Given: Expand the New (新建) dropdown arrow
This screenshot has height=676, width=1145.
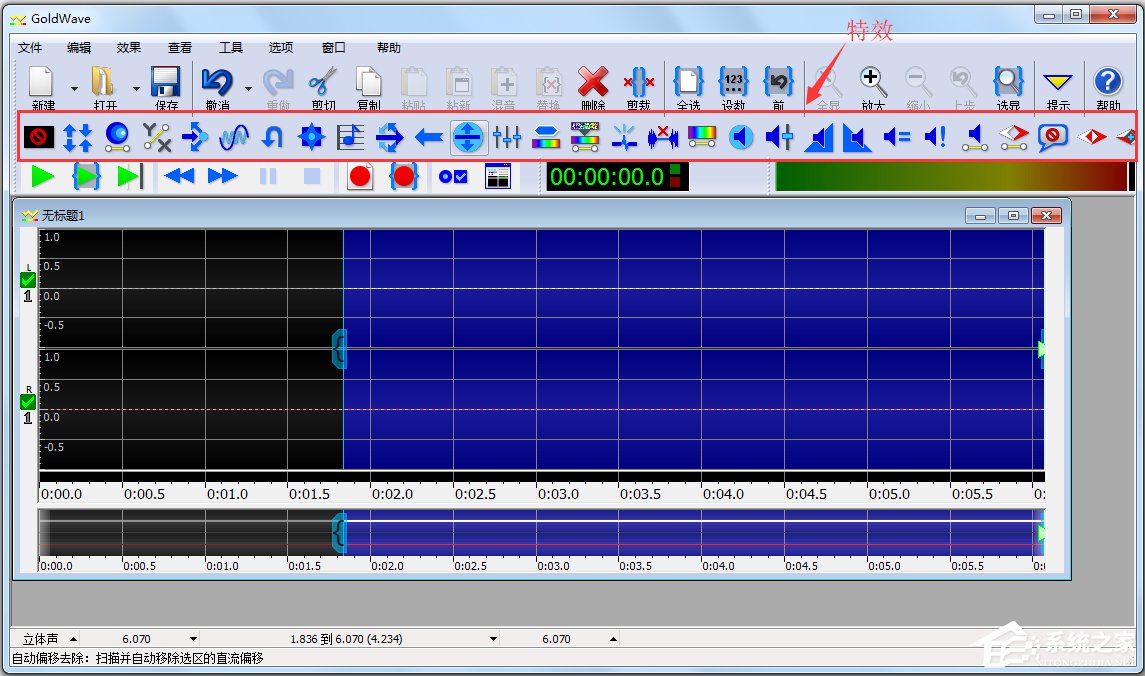Looking at the screenshot, I should [74, 88].
